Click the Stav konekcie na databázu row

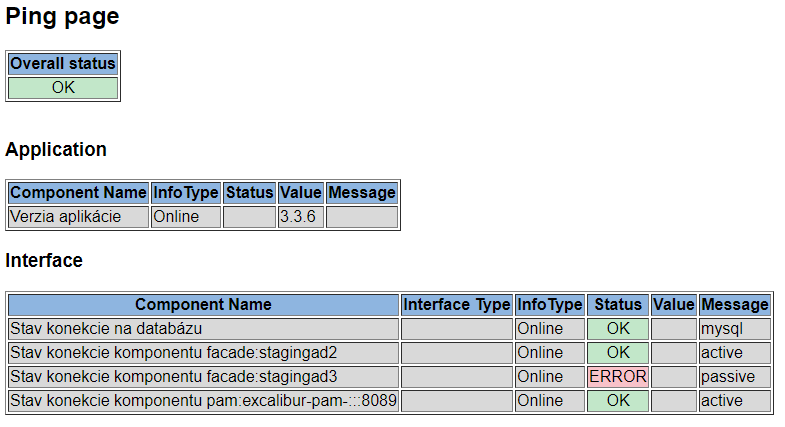coord(203,329)
